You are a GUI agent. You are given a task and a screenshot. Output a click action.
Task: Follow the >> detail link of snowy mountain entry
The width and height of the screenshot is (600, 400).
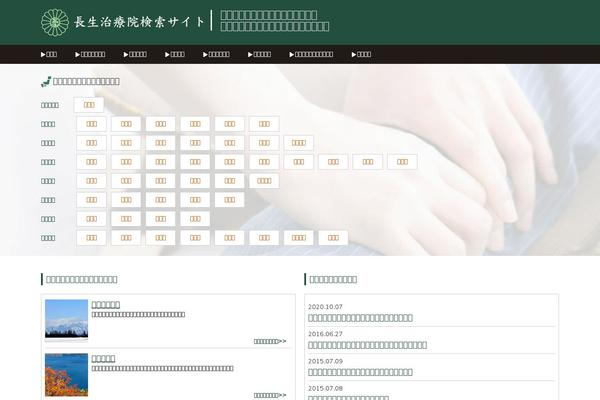pyautogui.click(x=270, y=341)
